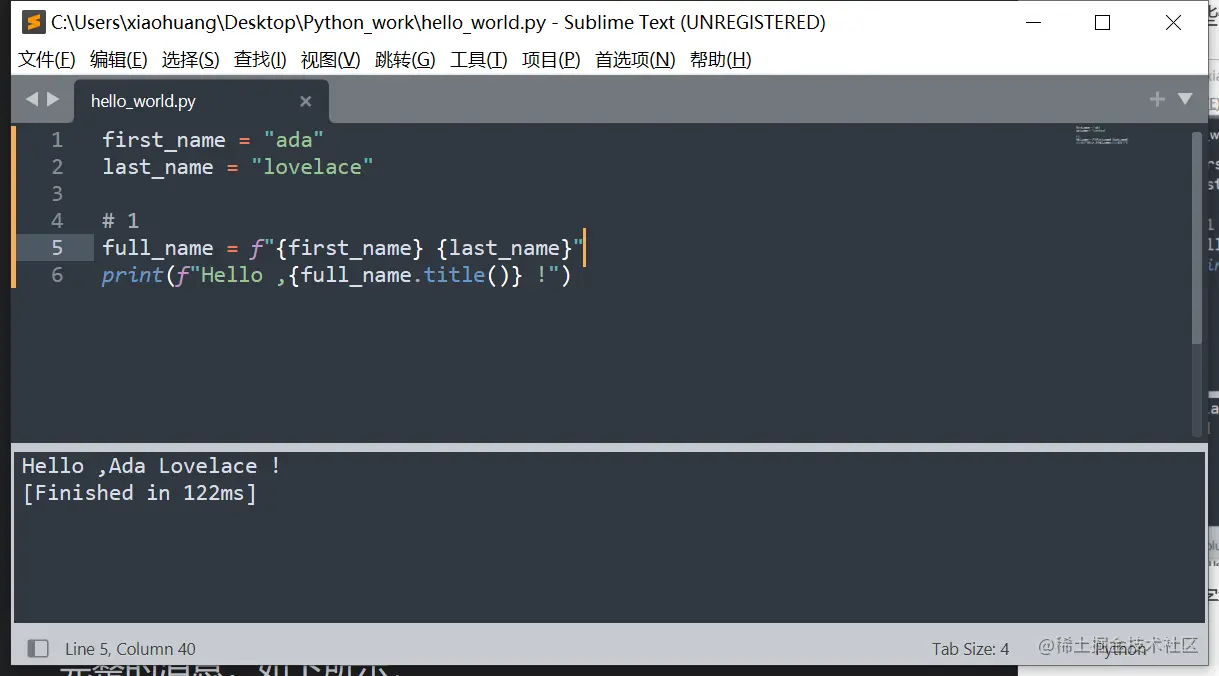Open the 编辑(E) menu
This screenshot has width=1219, height=676.
point(119,60)
